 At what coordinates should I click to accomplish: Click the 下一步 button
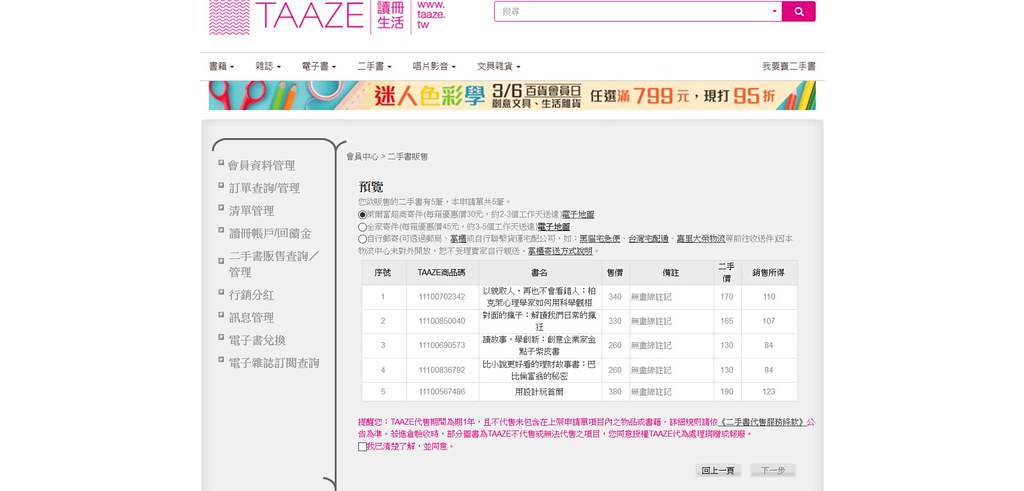point(773,471)
